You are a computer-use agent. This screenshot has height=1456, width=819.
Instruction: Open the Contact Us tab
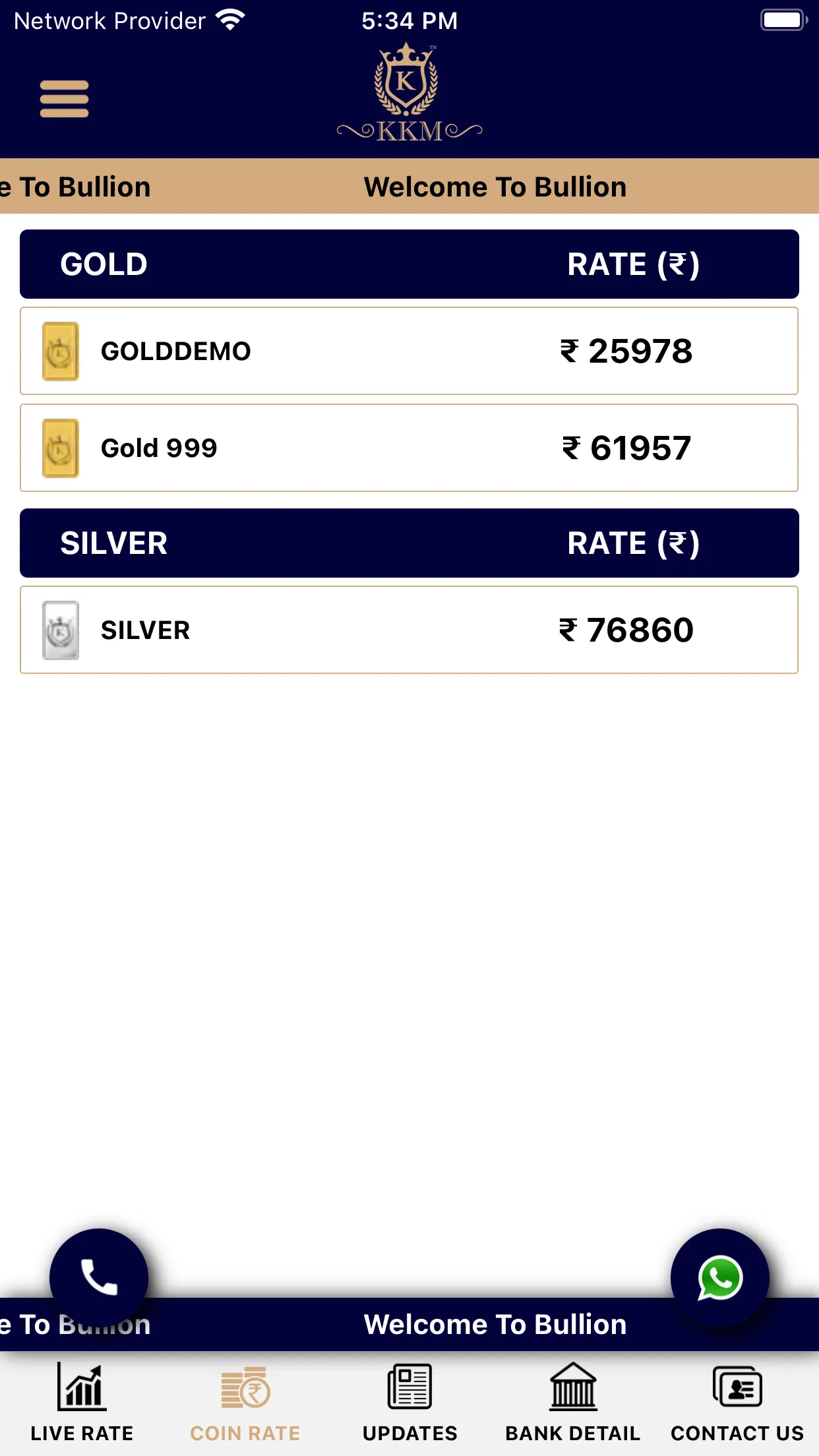[x=737, y=1403]
